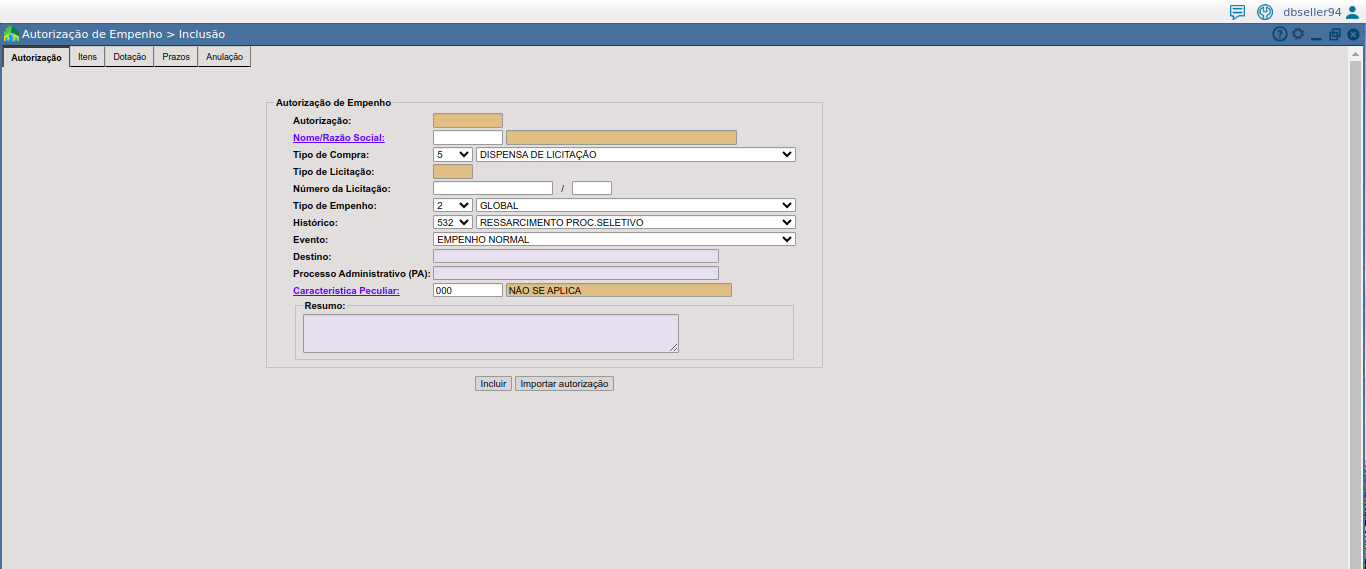Open the dbseller94 user profile icon
1366x569 pixels.
pos(1353,12)
